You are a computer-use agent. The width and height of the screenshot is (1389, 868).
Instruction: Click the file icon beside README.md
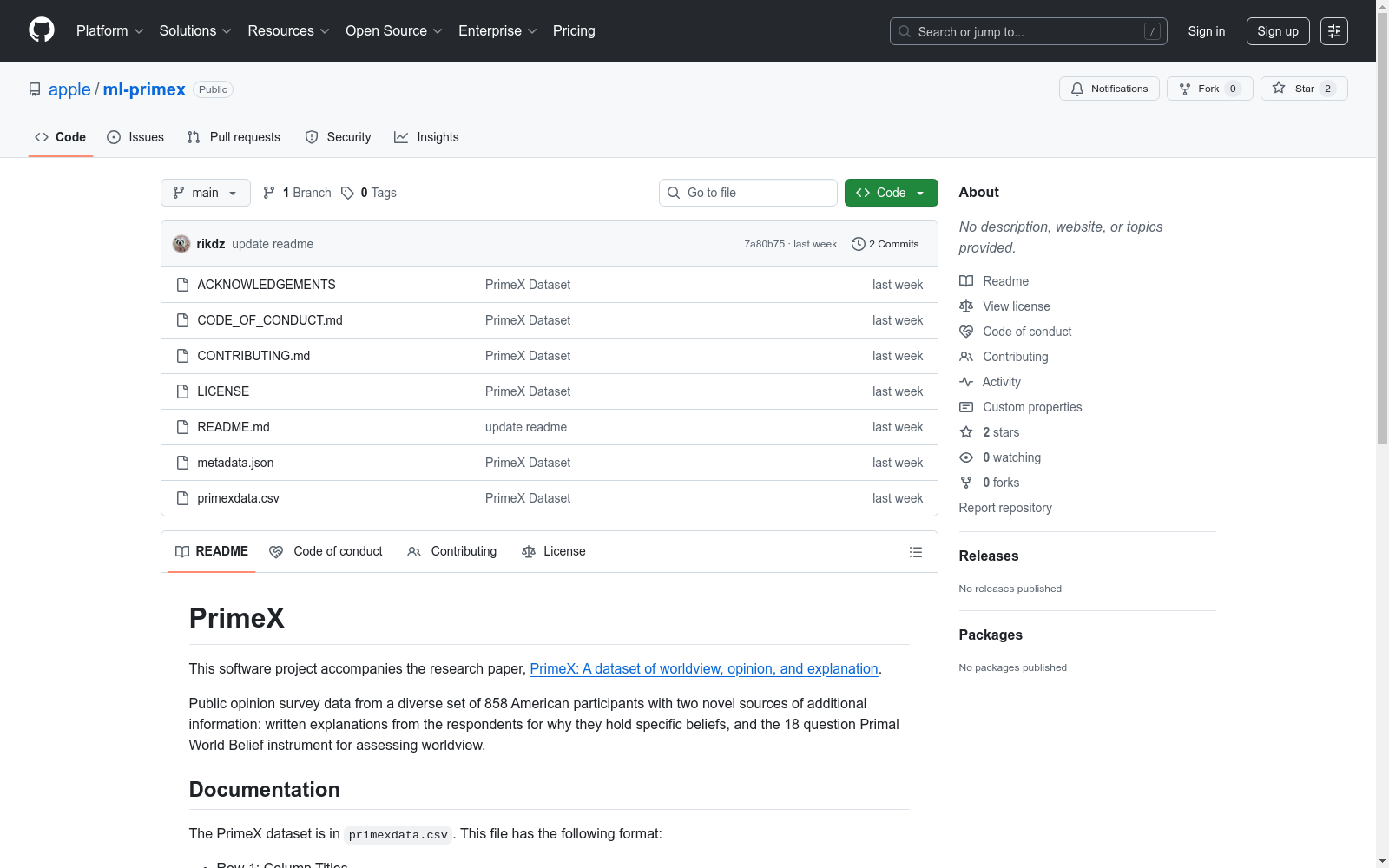tap(182, 427)
